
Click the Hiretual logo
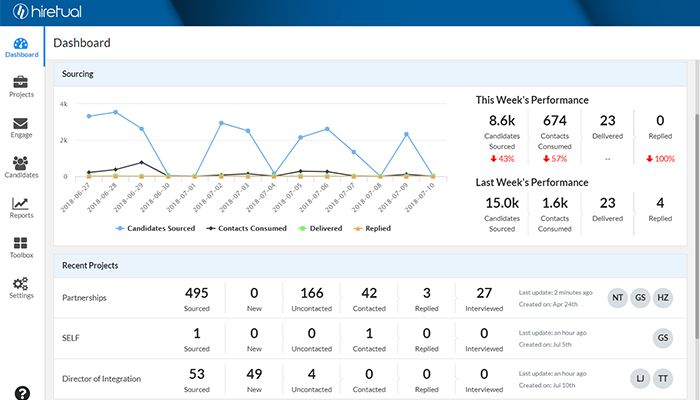[x=47, y=11]
